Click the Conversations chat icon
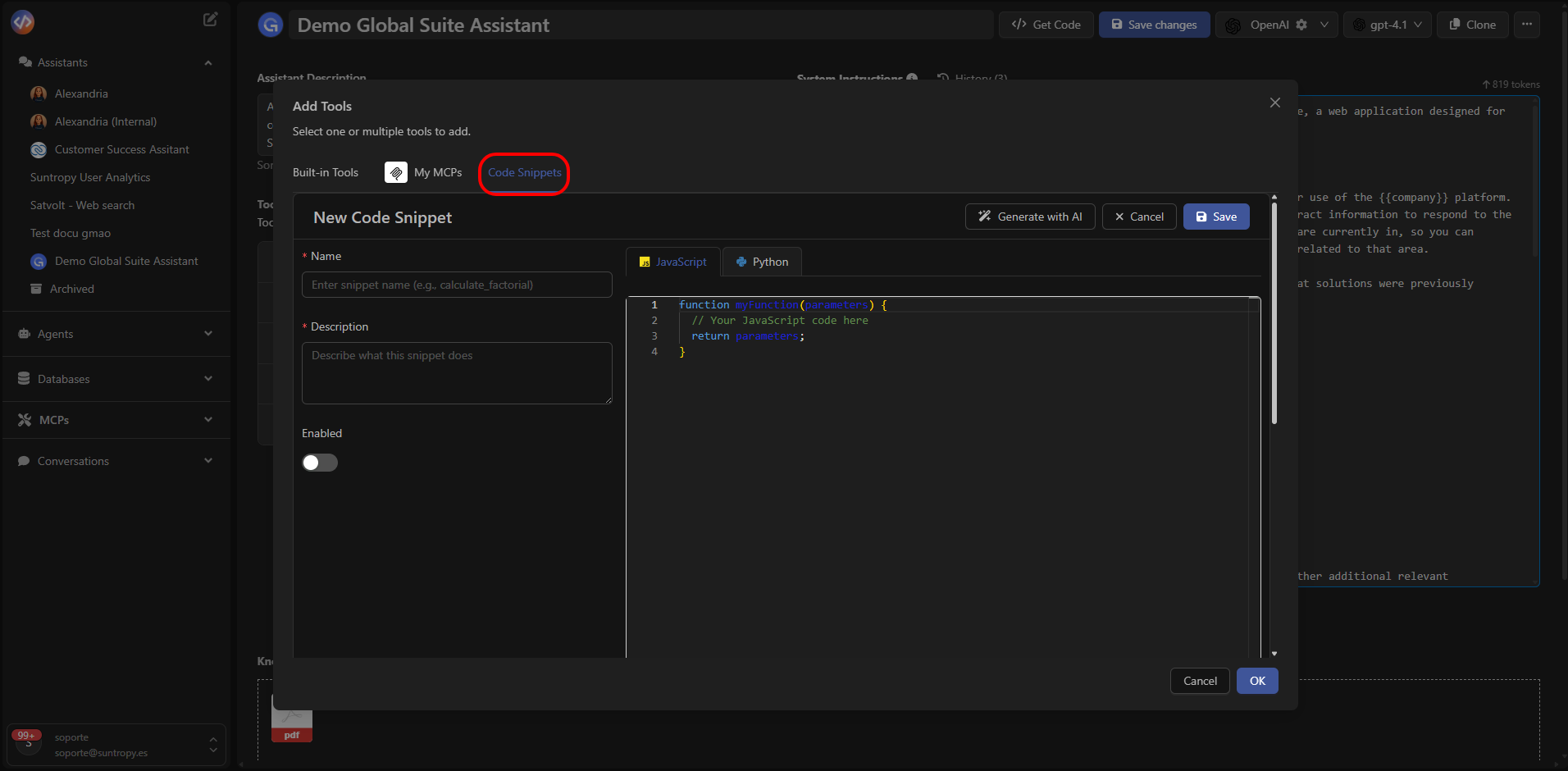1568x771 pixels. (25, 460)
